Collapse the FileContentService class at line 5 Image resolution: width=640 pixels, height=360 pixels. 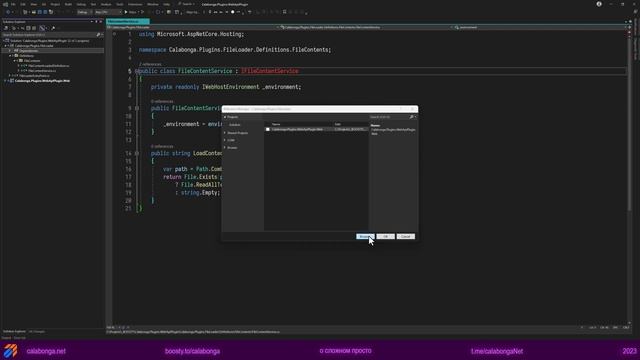tap(136, 71)
